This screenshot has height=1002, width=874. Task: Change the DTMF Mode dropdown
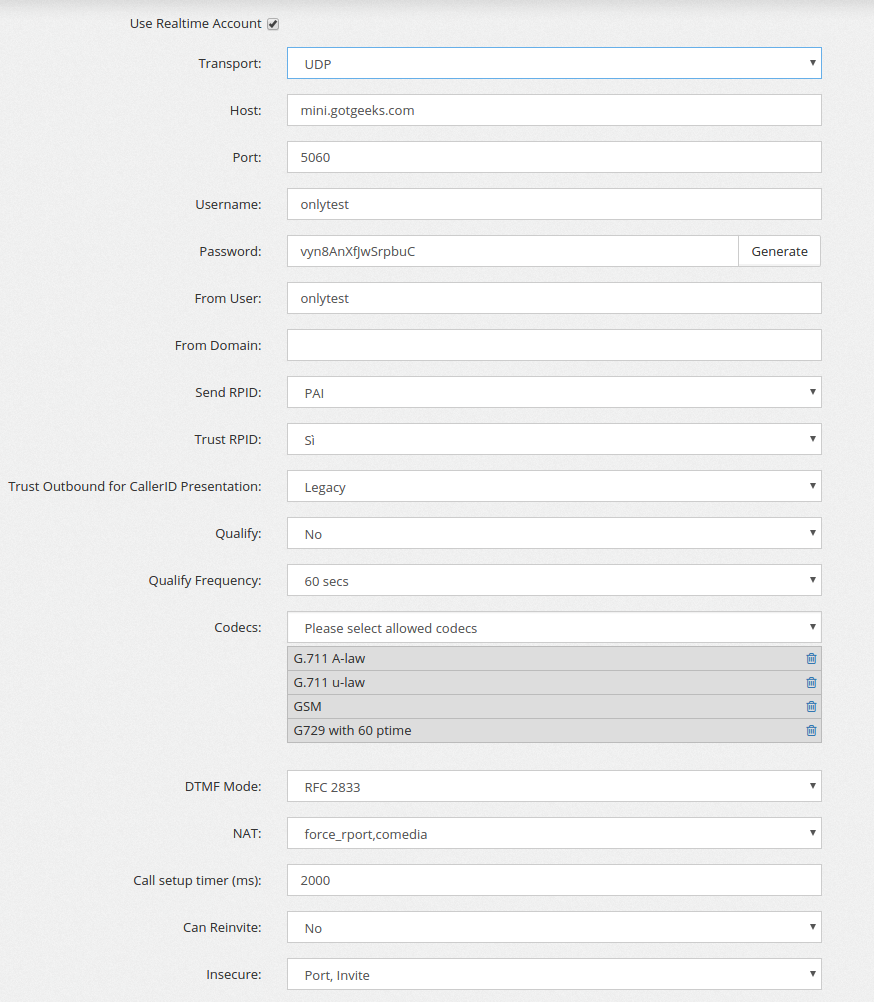(554, 787)
